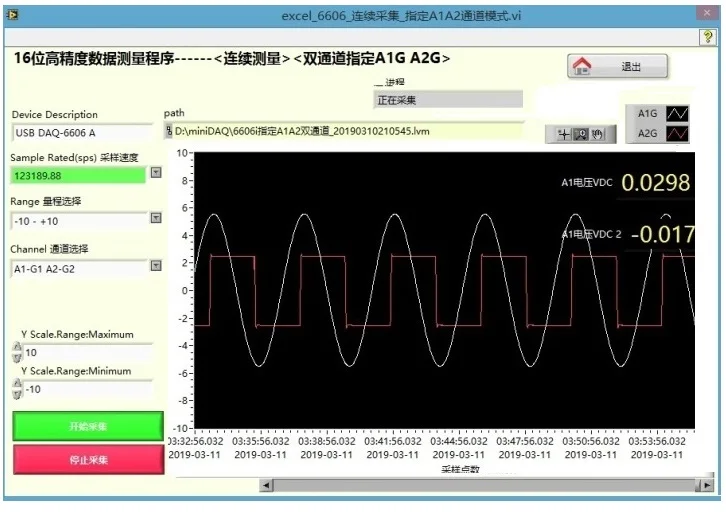Image resolution: width=726 pixels, height=514 pixels.
Task: Click the home icon on the 退出 button
Action: tap(582, 66)
